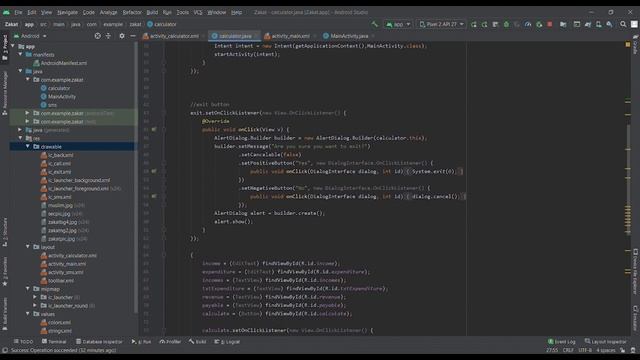Open the Layout Inspector
640x360 pixels.
[x=605, y=342]
